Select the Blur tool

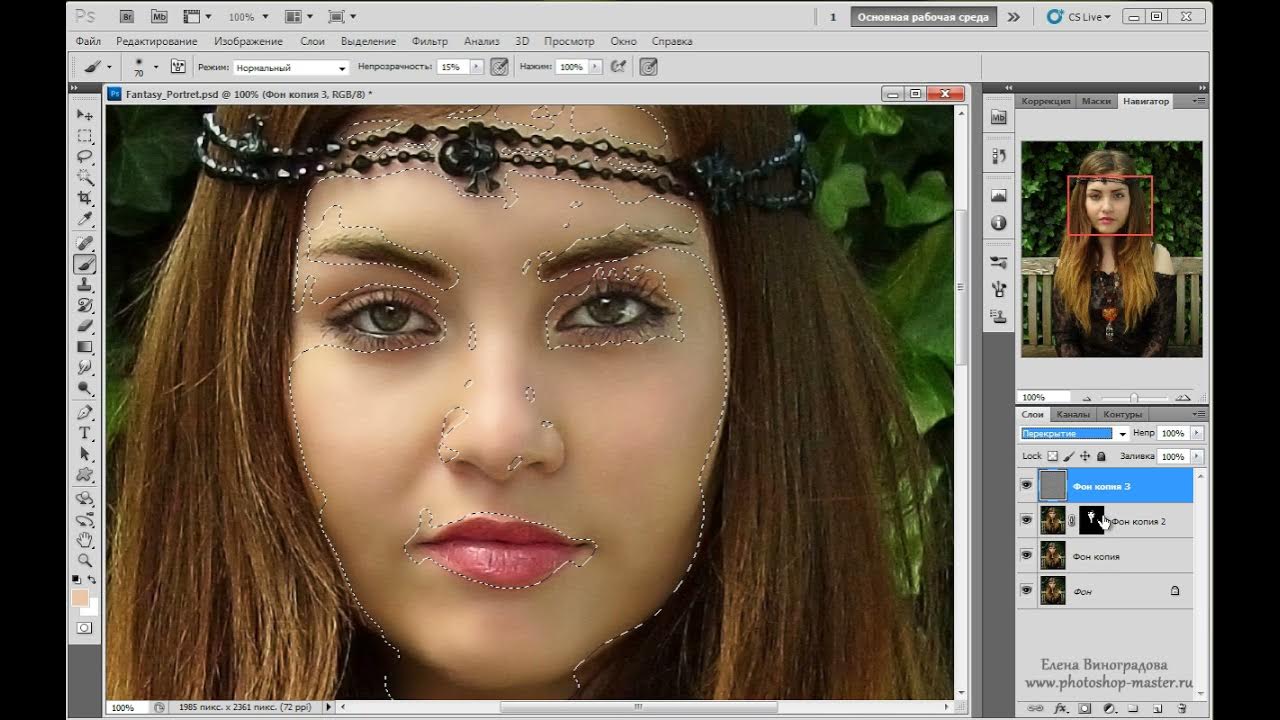pos(85,368)
